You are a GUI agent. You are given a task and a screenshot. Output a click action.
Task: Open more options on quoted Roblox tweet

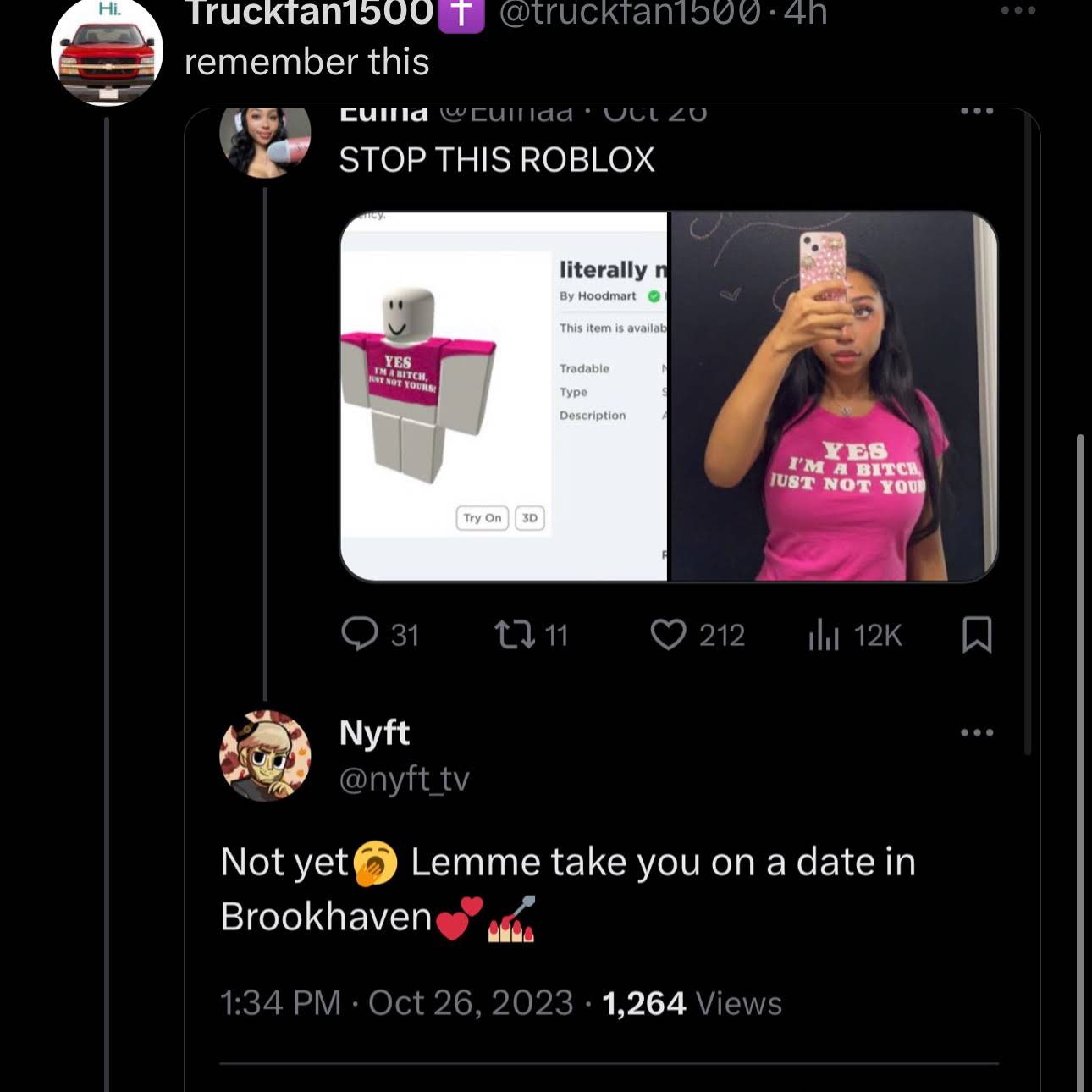(977, 111)
